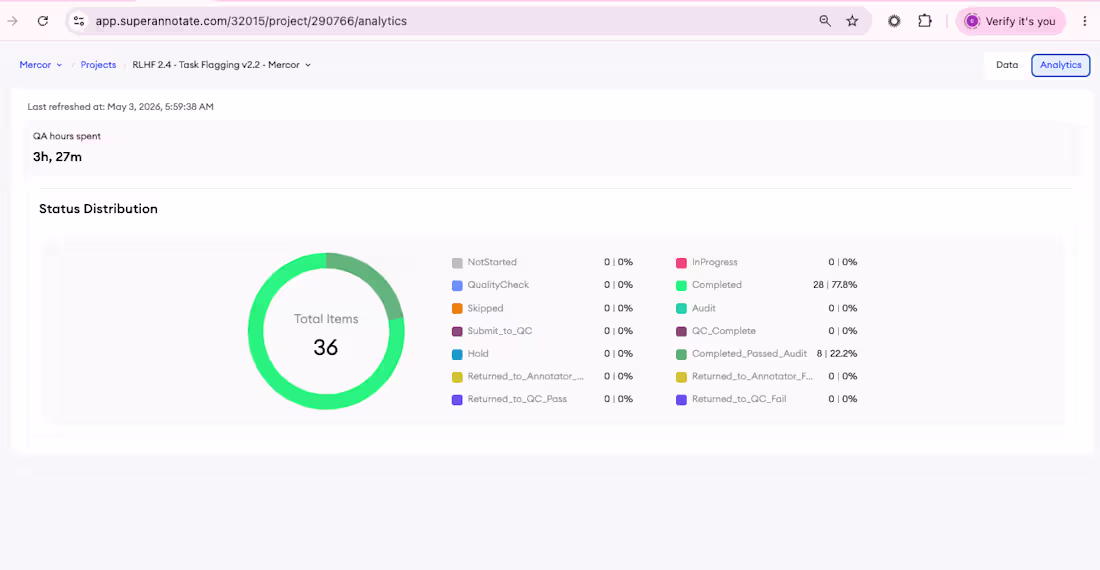Image resolution: width=1100 pixels, height=570 pixels.
Task: Click the Returned_to_QC_Fail legend label
Action: click(x=739, y=399)
